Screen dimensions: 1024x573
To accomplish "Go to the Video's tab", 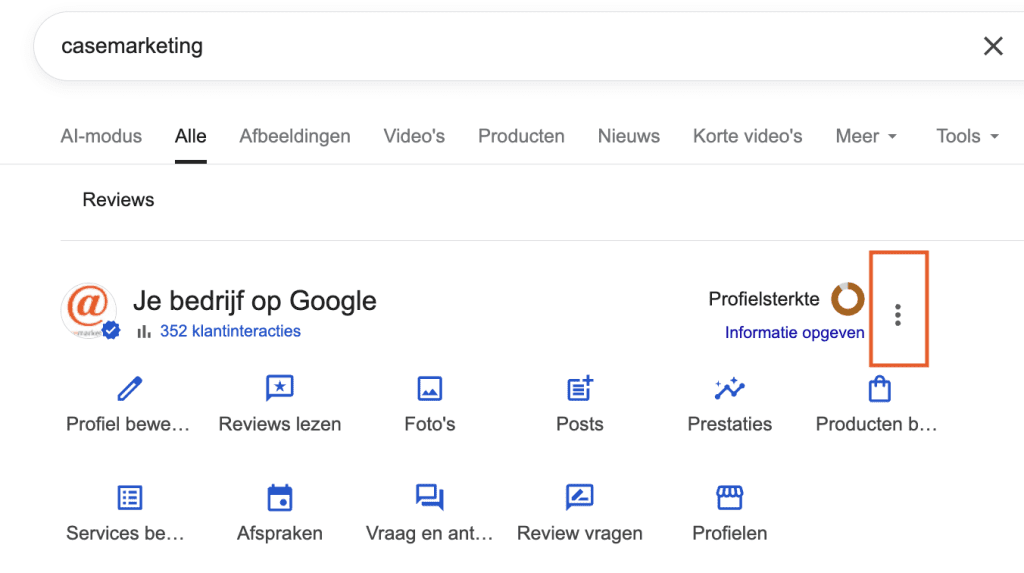I will pyautogui.click(x=414, y=136).
